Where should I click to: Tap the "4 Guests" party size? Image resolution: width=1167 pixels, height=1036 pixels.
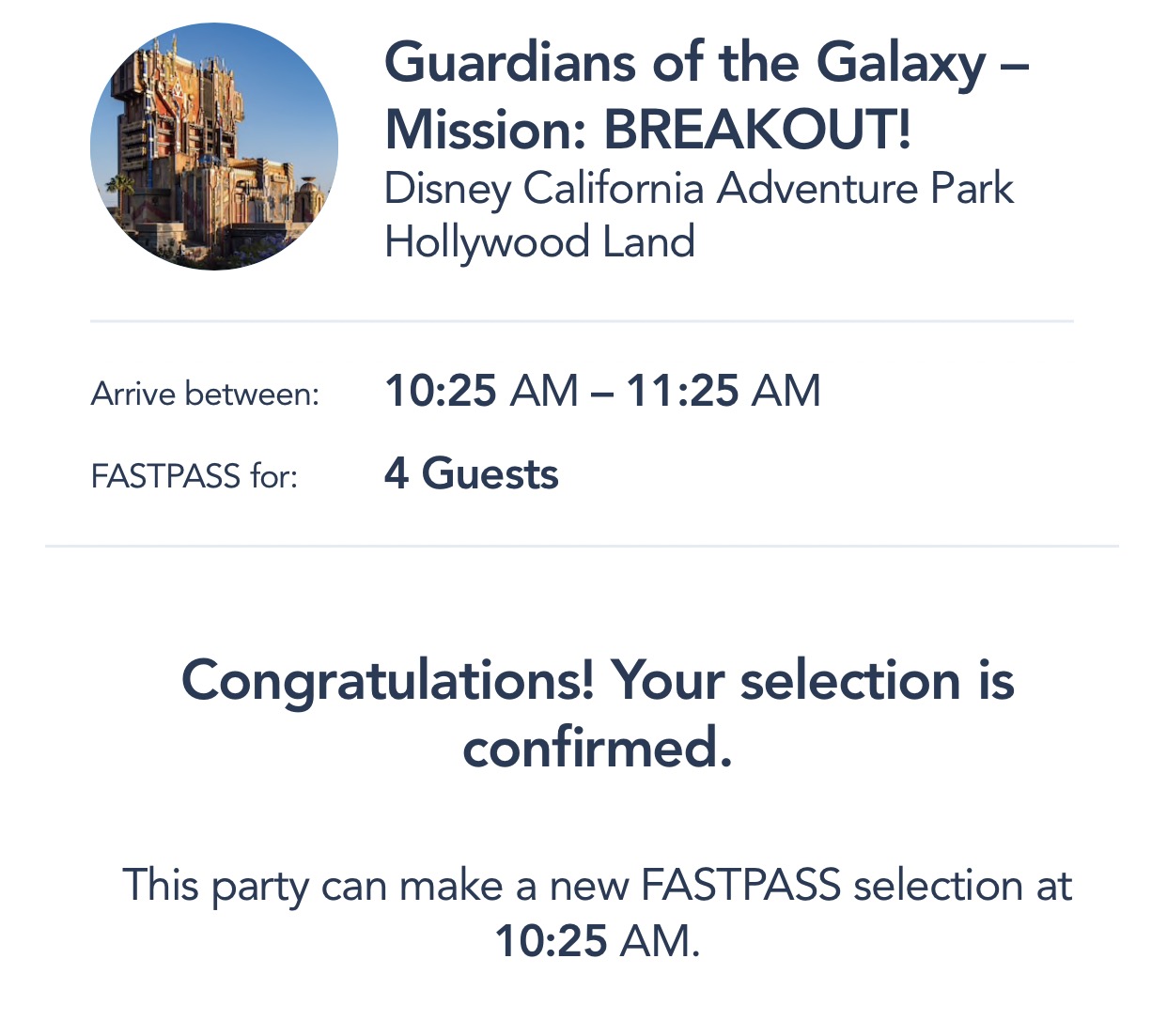(472, 474)
